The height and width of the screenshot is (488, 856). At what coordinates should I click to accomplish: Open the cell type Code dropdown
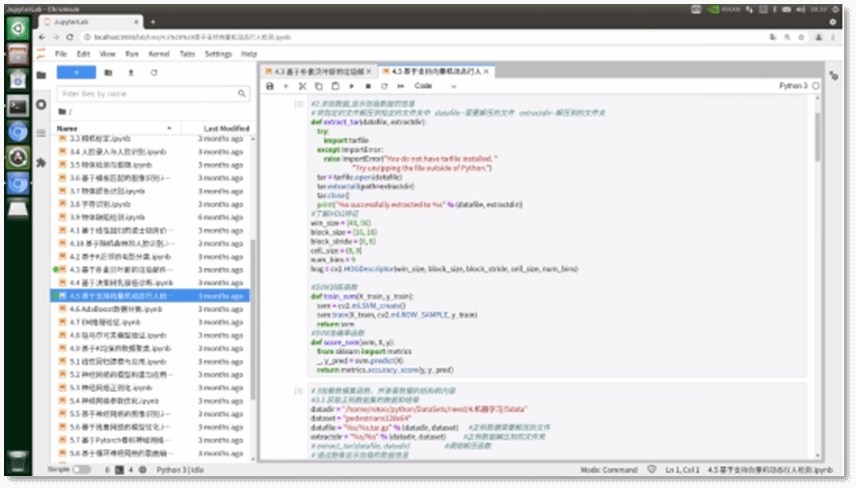coord(435,86)
